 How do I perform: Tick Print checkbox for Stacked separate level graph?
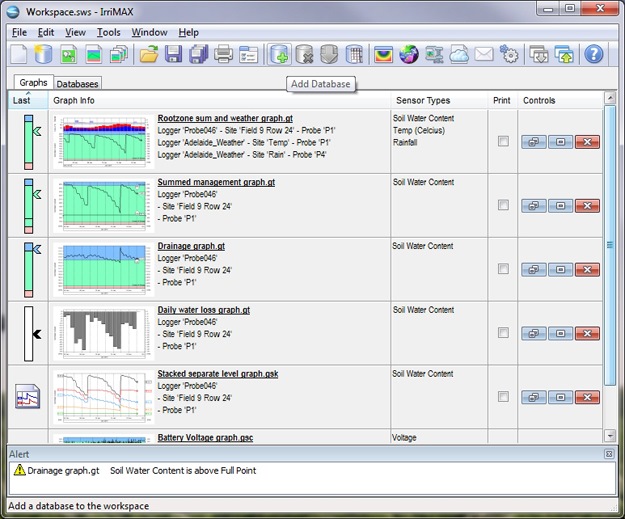503,396
